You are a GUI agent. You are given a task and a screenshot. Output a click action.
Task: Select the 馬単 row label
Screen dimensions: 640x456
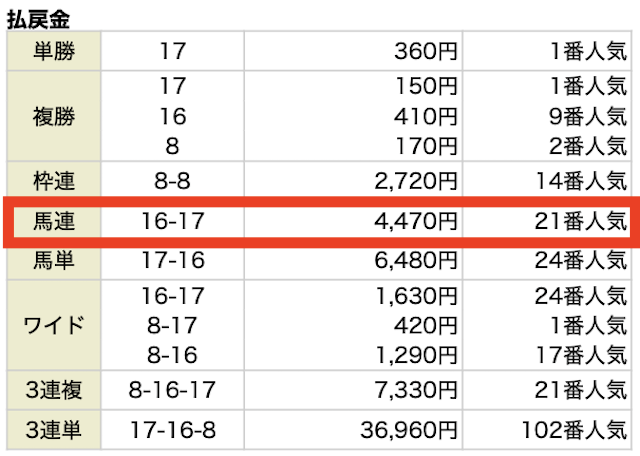[55, 260]
